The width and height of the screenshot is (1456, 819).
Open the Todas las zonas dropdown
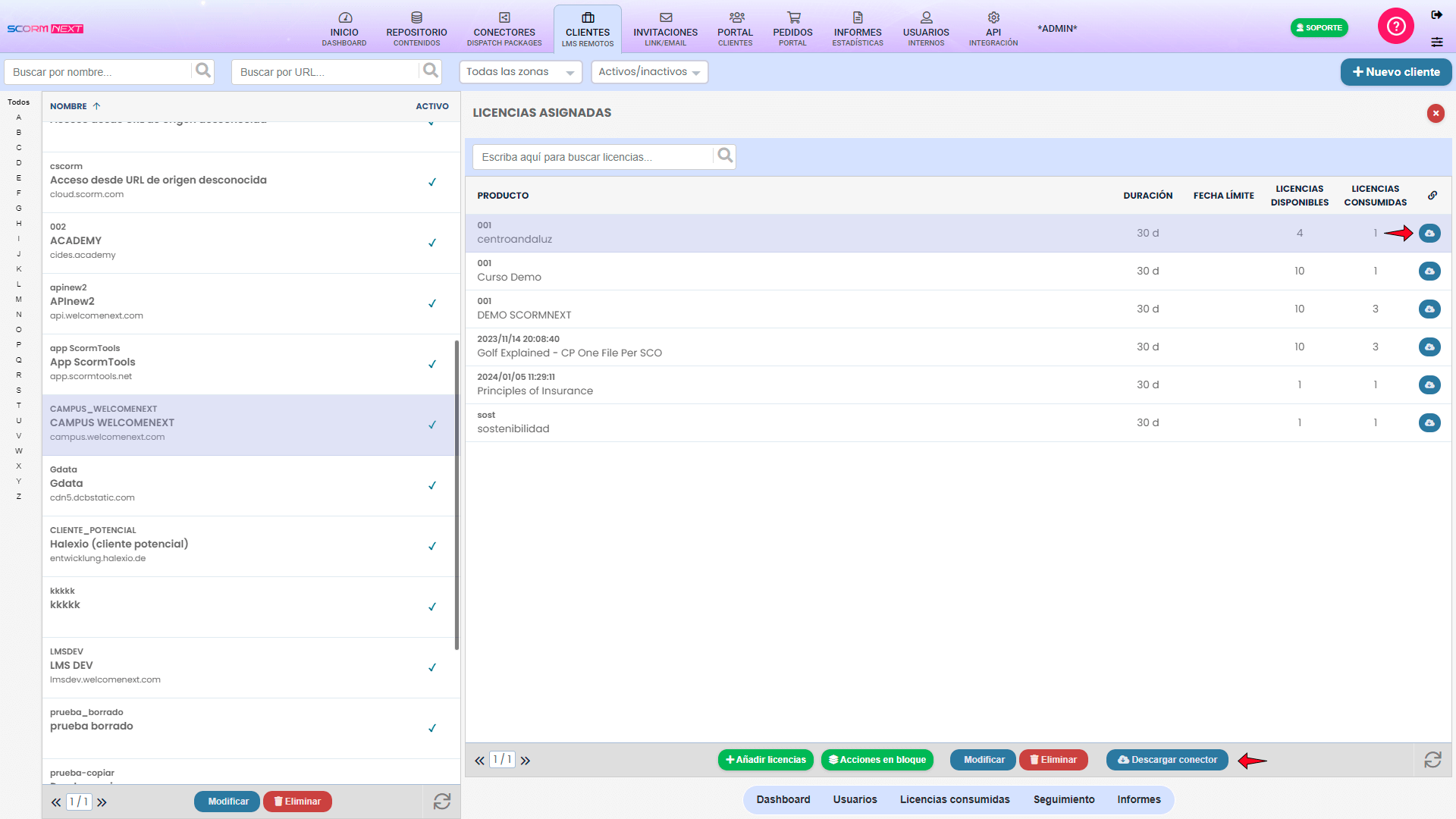(521, 72)
